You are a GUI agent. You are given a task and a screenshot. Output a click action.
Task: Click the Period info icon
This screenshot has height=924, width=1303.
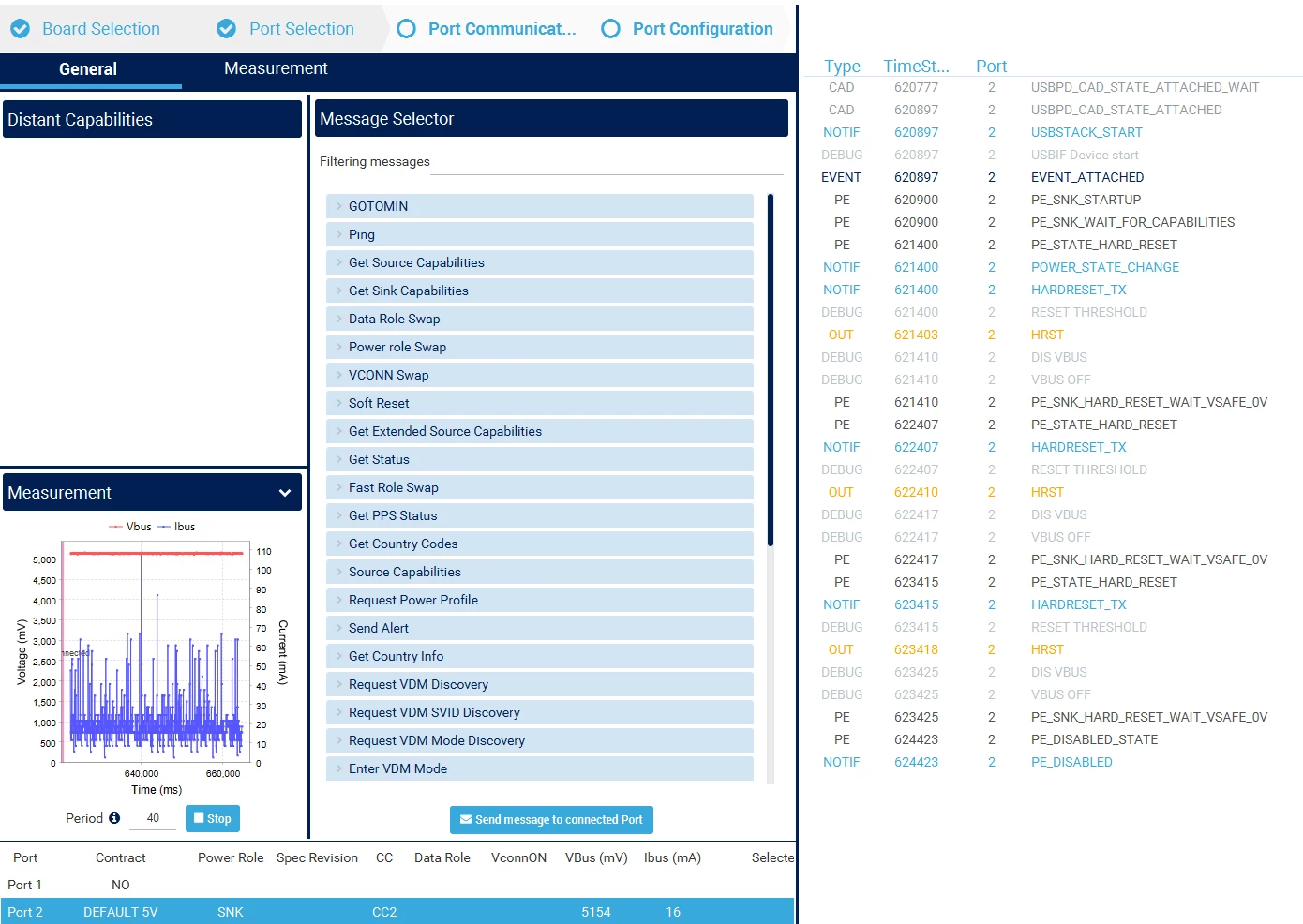tap(114, 818)
